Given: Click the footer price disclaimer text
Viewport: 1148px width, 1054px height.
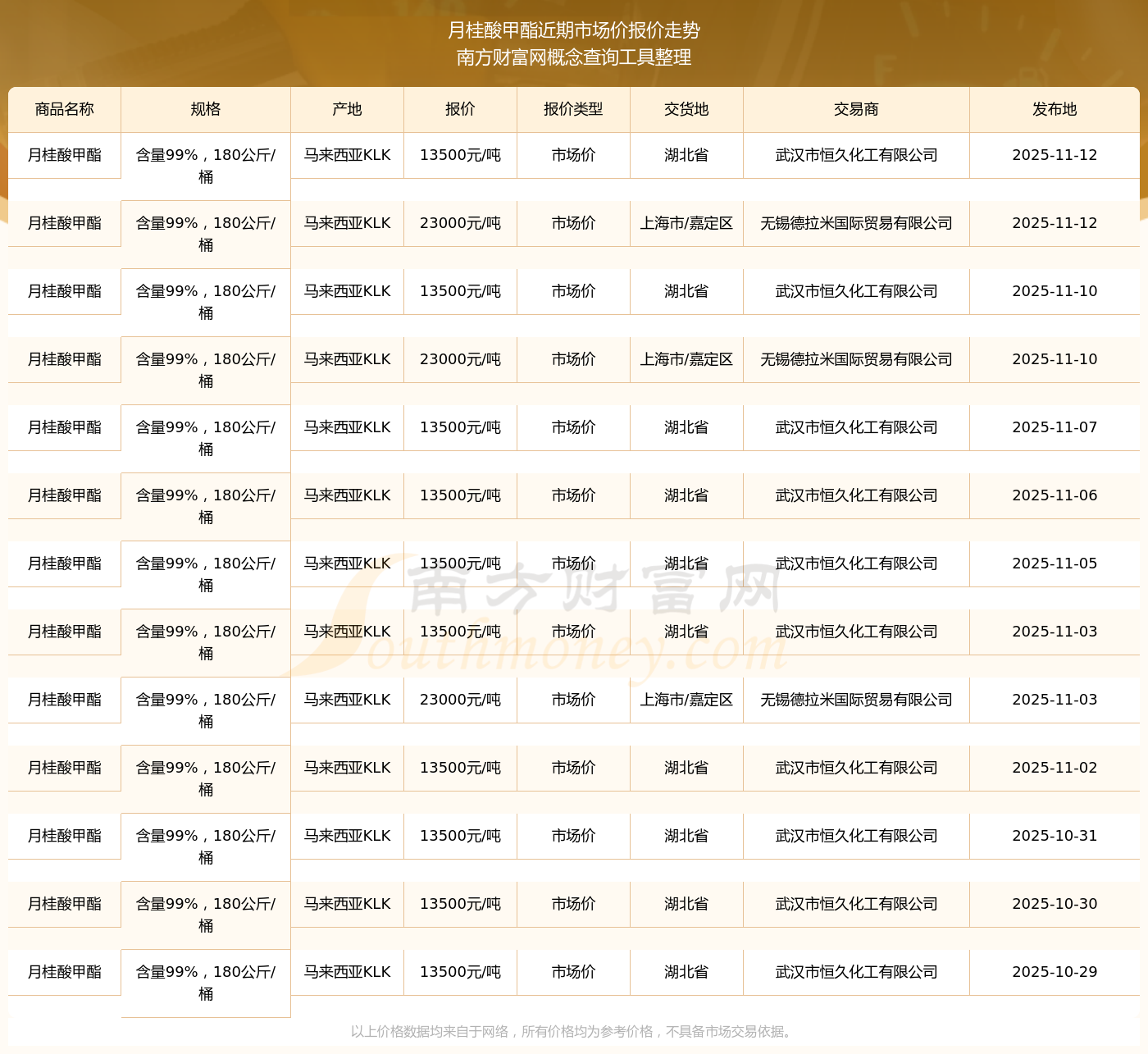Looking at the screenshot, I should [573, 1031].
